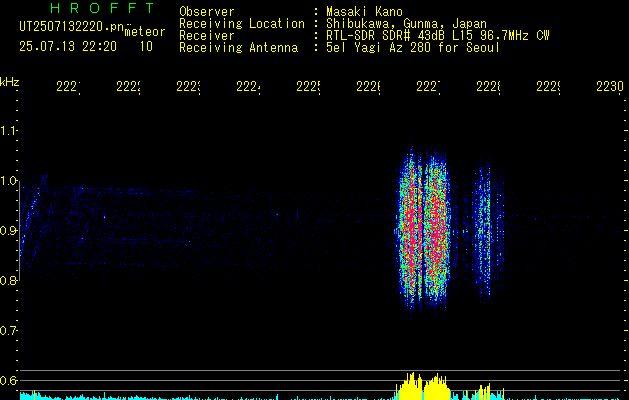Viewport: 629px width, 400px height.
Task: Click the fainter blue echo near 2228
Action: (x=486, y=231)
